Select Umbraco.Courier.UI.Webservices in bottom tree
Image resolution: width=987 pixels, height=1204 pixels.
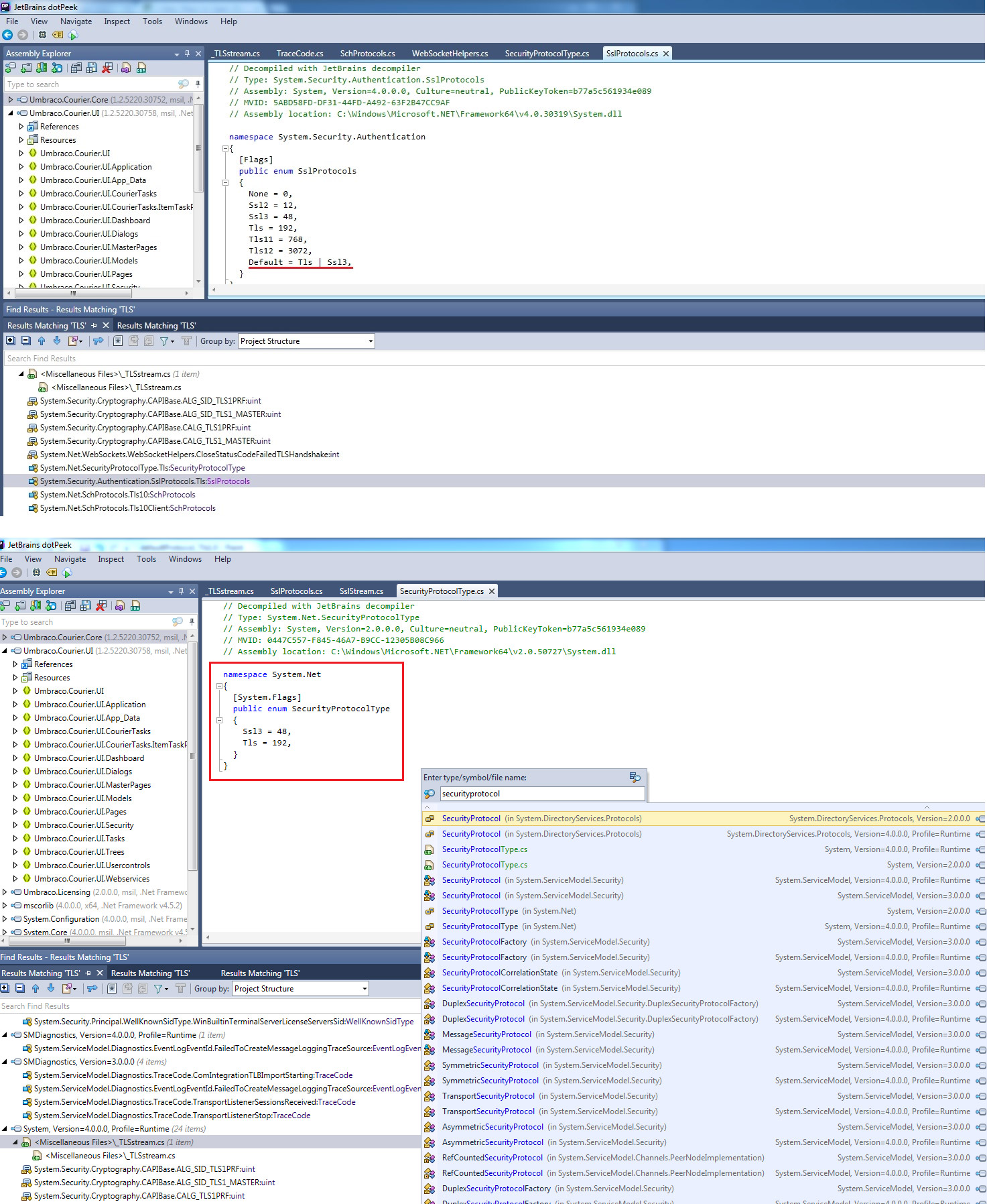click(x=92, y=878)
